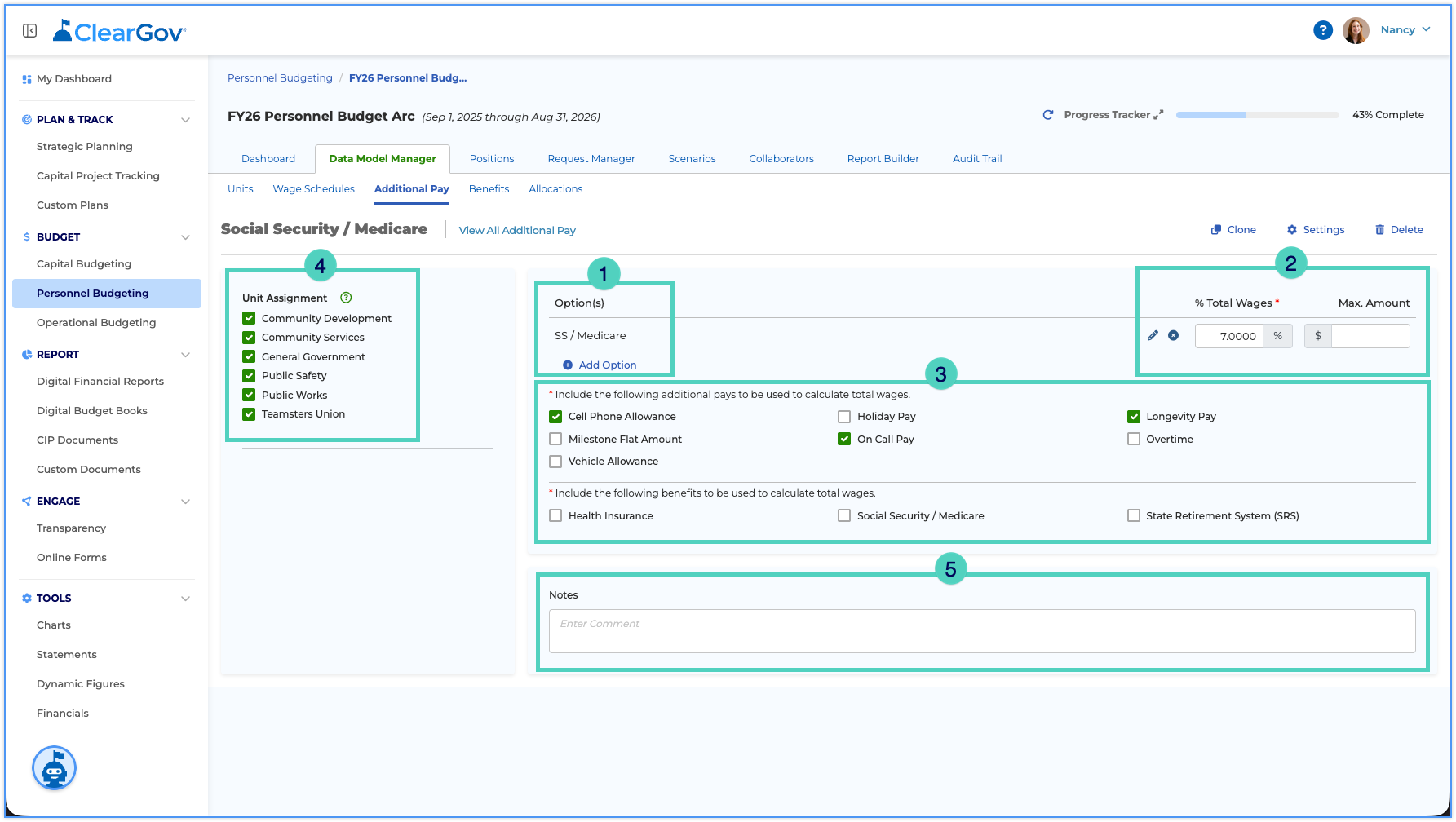This screenshot has width=1456, height=822.
Task: Collapse the TOOLS section chevron
Action: point(185,599)
